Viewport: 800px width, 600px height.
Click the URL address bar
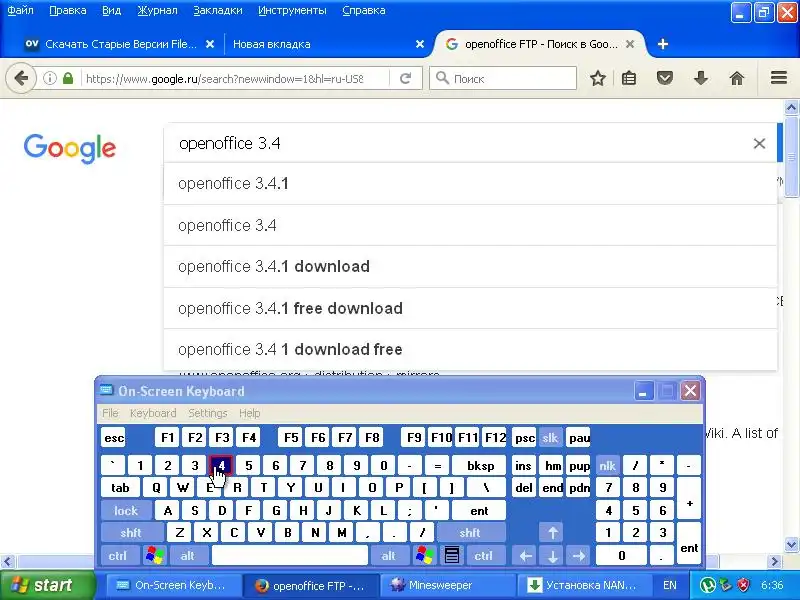tap(224, 79)
